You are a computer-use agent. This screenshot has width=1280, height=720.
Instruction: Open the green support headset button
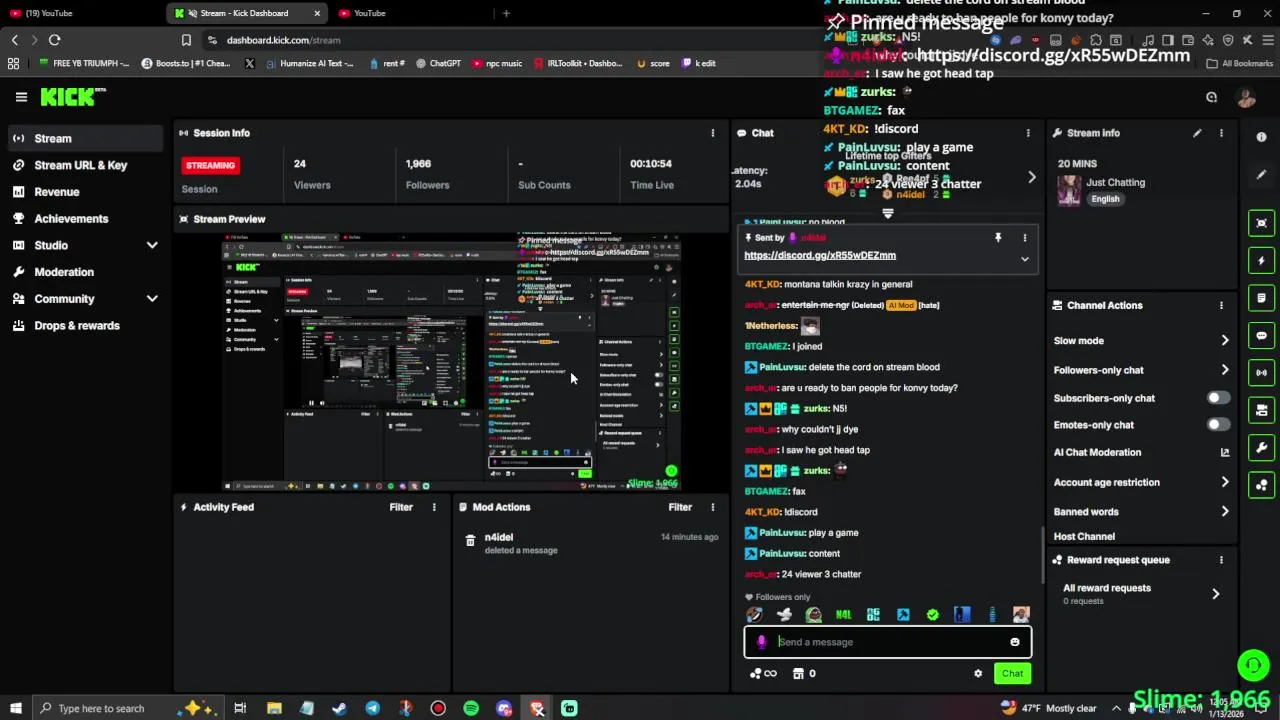point(1253,664)
